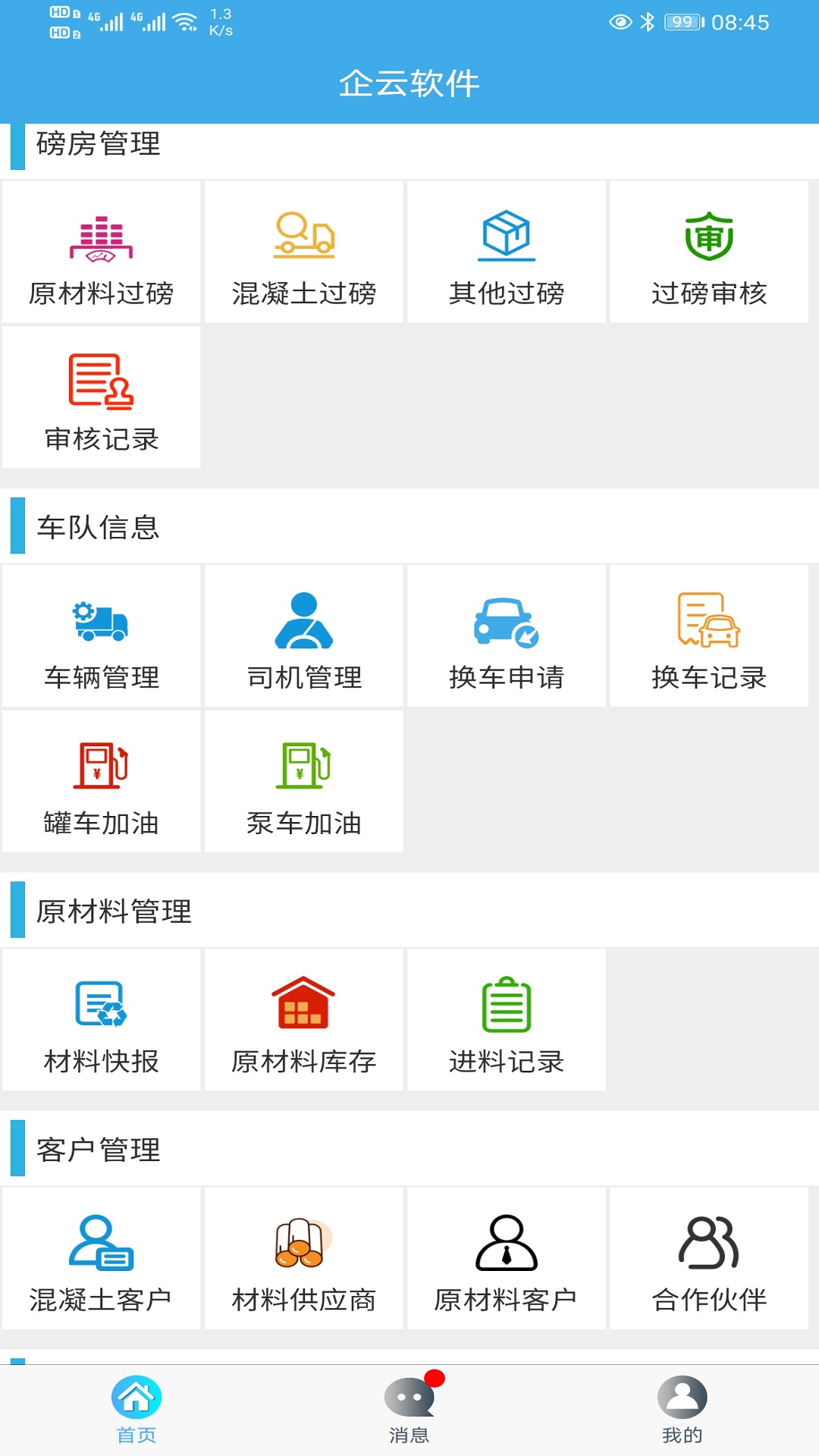Tap the 进料记录 clipboard icon
Screen dimensions: 819x1456
[x=507, y=1004]
